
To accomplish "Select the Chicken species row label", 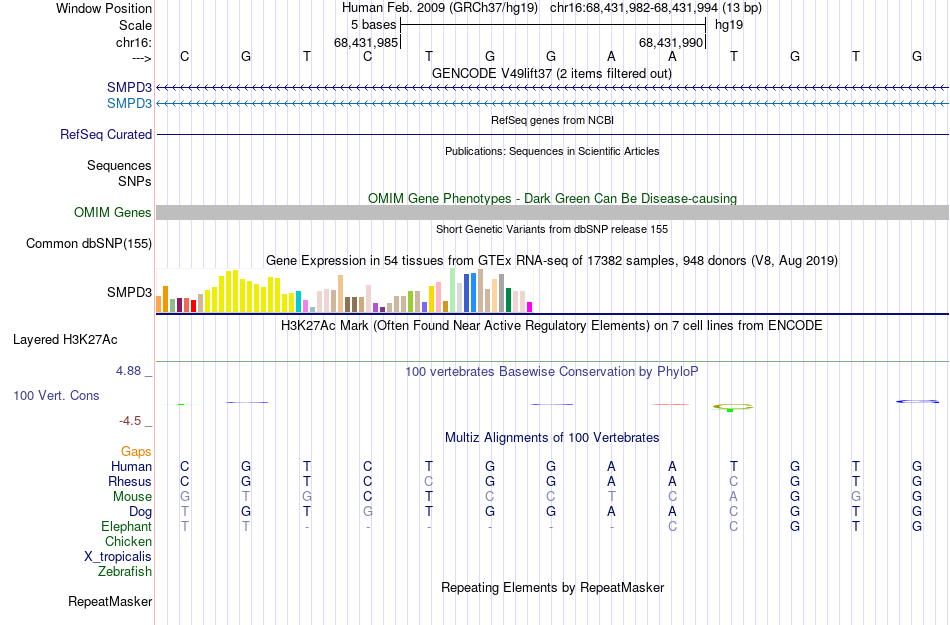I will click(128, 541).
